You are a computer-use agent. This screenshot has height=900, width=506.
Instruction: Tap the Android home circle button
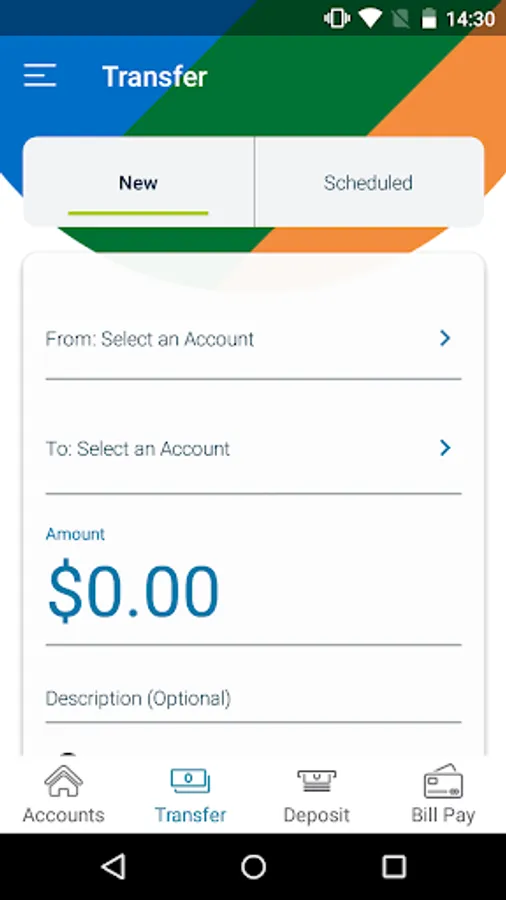click(x=253, y=867)
